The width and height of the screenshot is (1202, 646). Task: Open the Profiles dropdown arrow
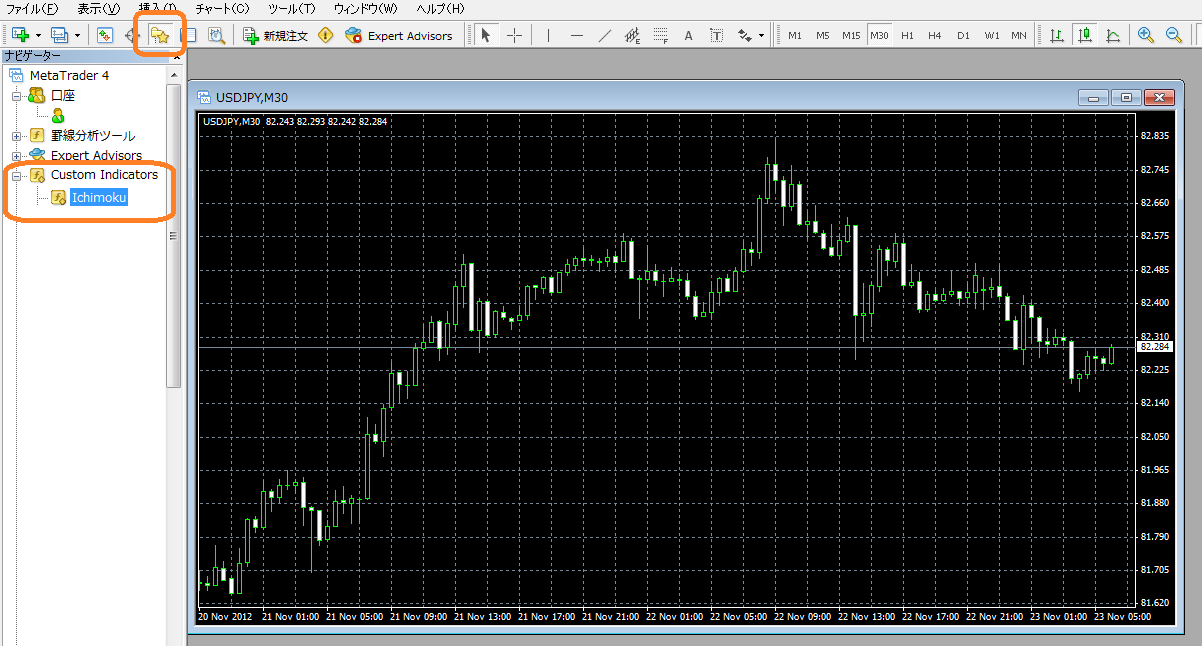click(x=77, y=35)
